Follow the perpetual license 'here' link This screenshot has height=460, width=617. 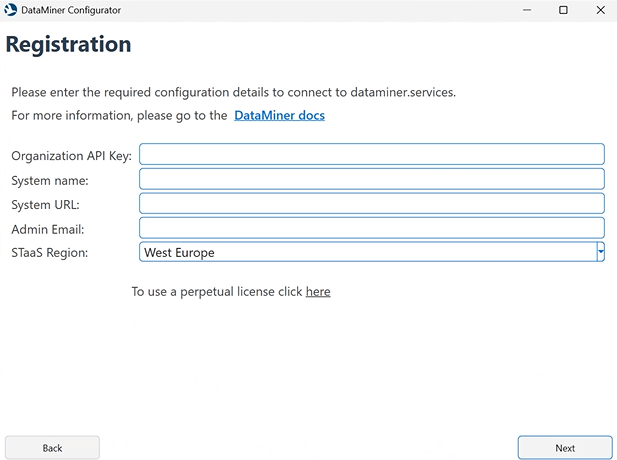[318, 292]
